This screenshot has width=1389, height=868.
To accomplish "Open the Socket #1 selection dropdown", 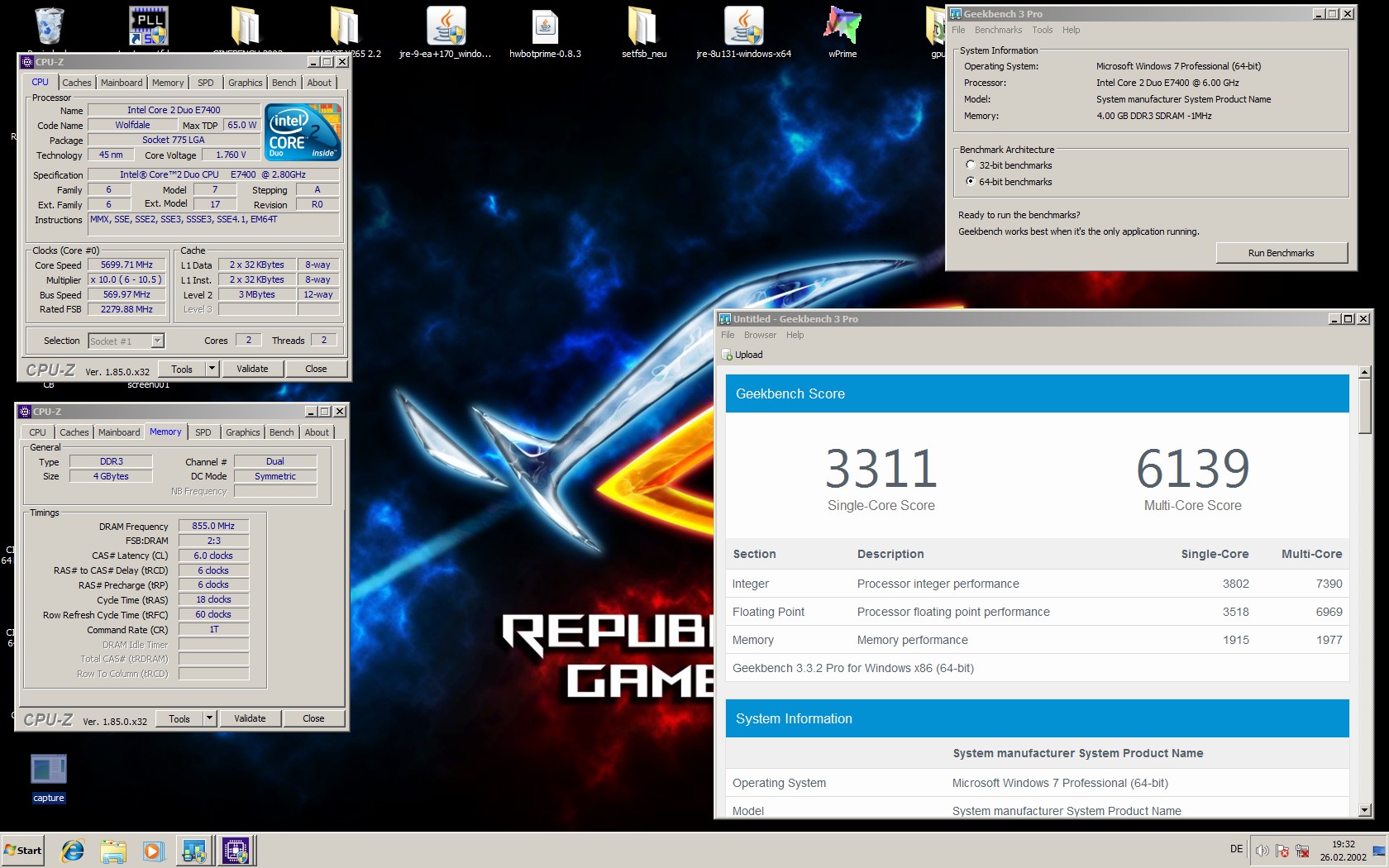I will tap(158, 341).
